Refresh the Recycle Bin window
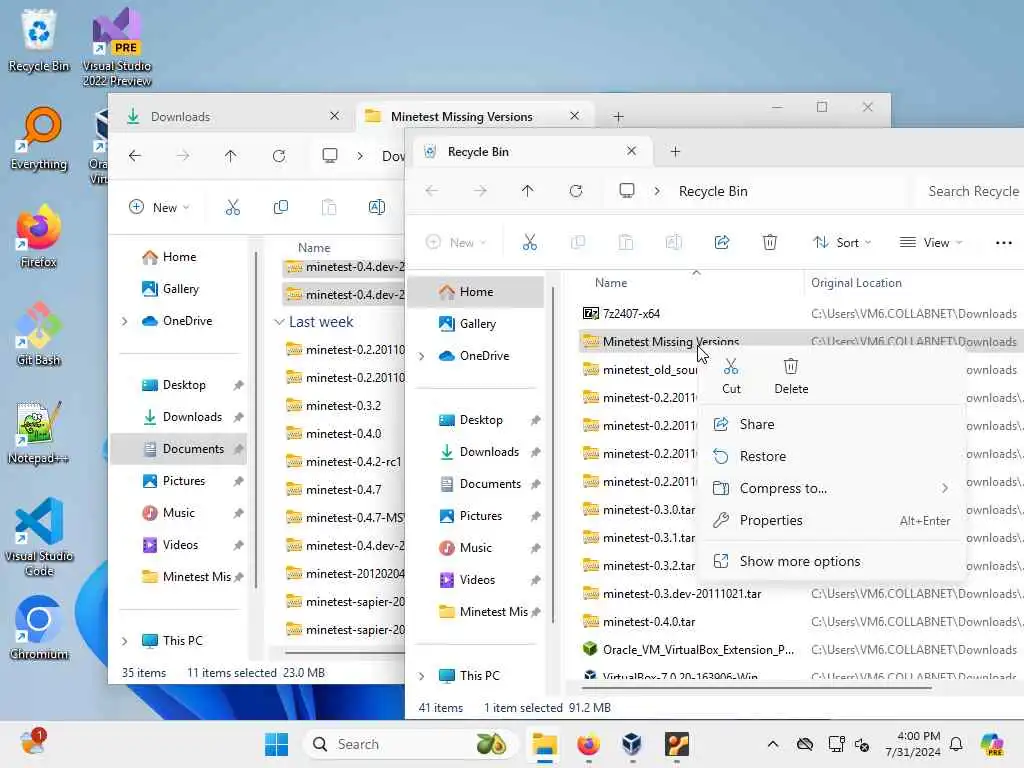The image size is (1024, 768). tap(575, 191)
